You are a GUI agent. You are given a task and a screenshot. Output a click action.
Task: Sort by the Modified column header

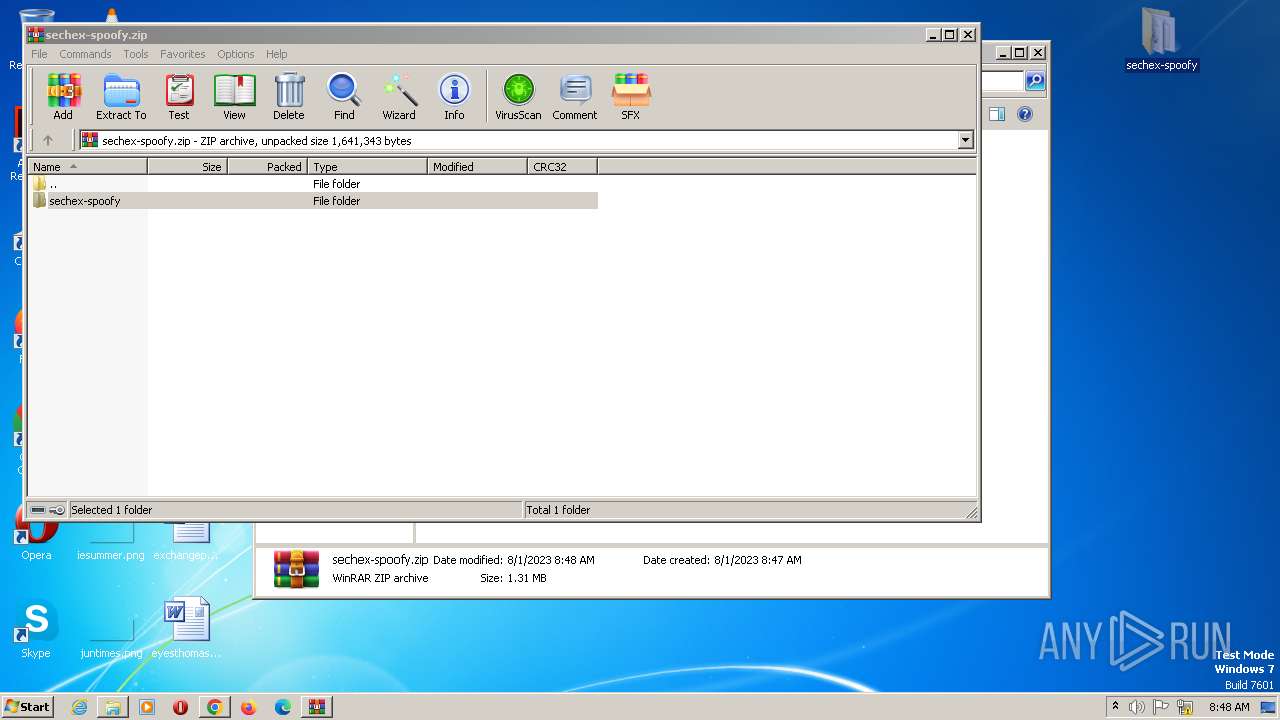(x=477, y=167)
